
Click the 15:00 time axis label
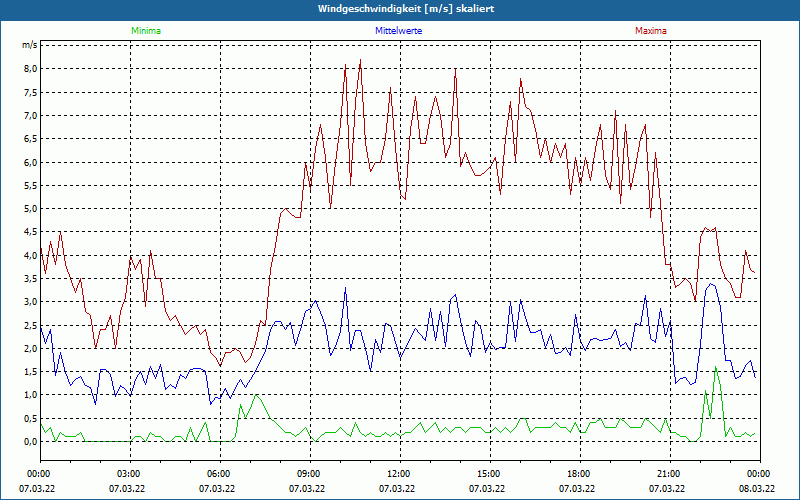(x=488, y=473)
